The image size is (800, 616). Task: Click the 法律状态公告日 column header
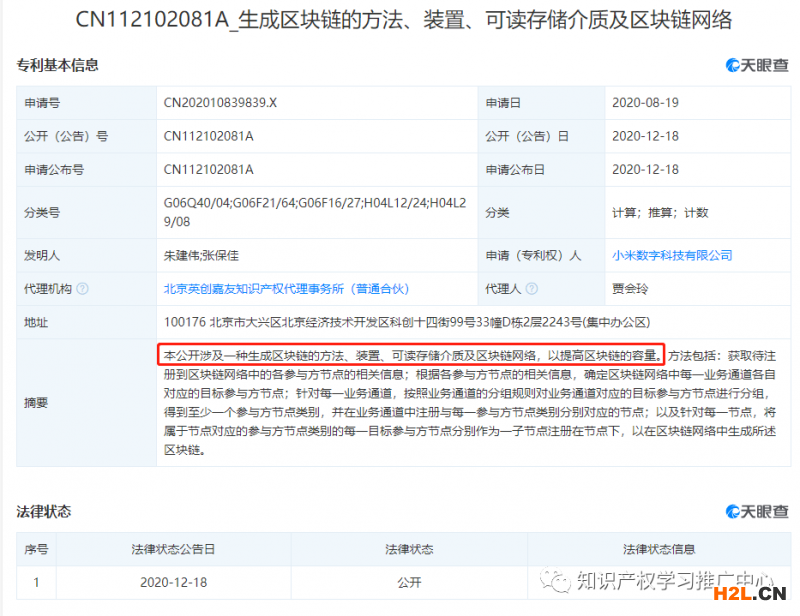click(x=173, y=549)
